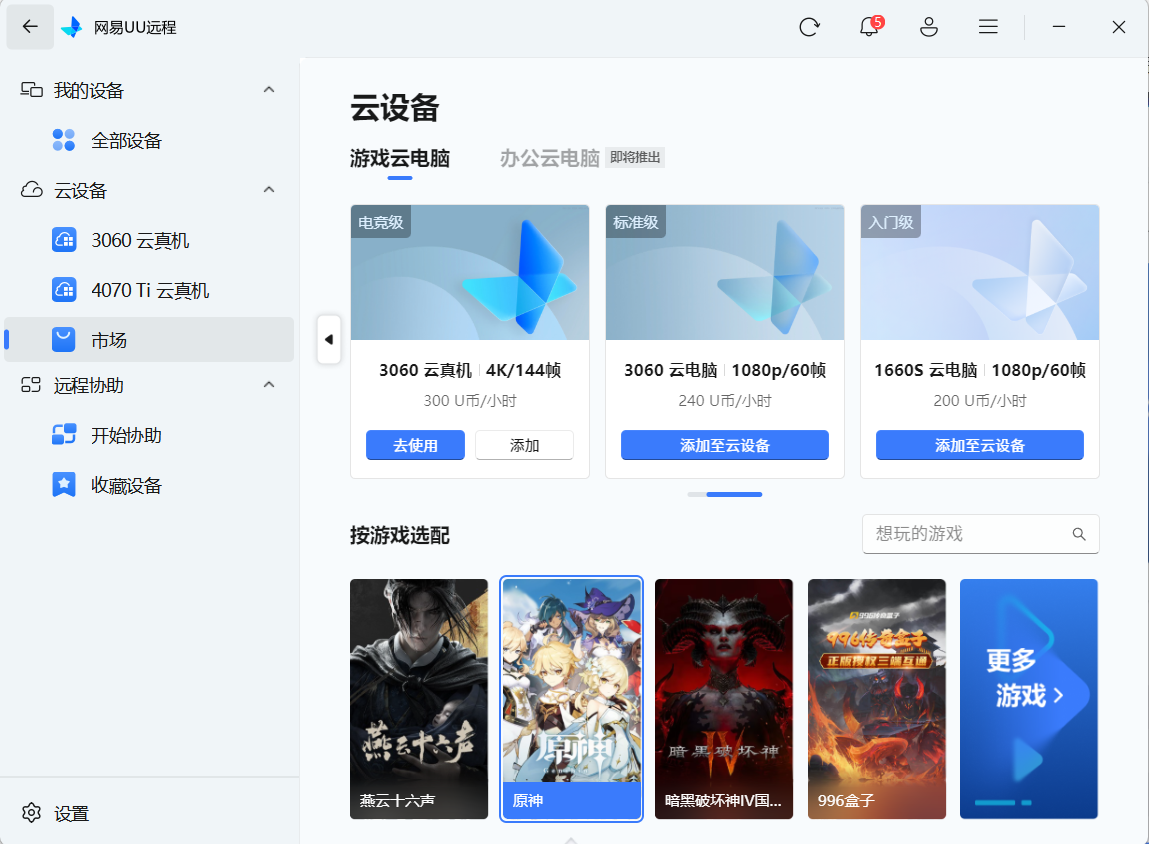The height and width of the screenshot is (844, 1149).
Task: Click the 远程协助 section icon
Action: pos(31,385)
